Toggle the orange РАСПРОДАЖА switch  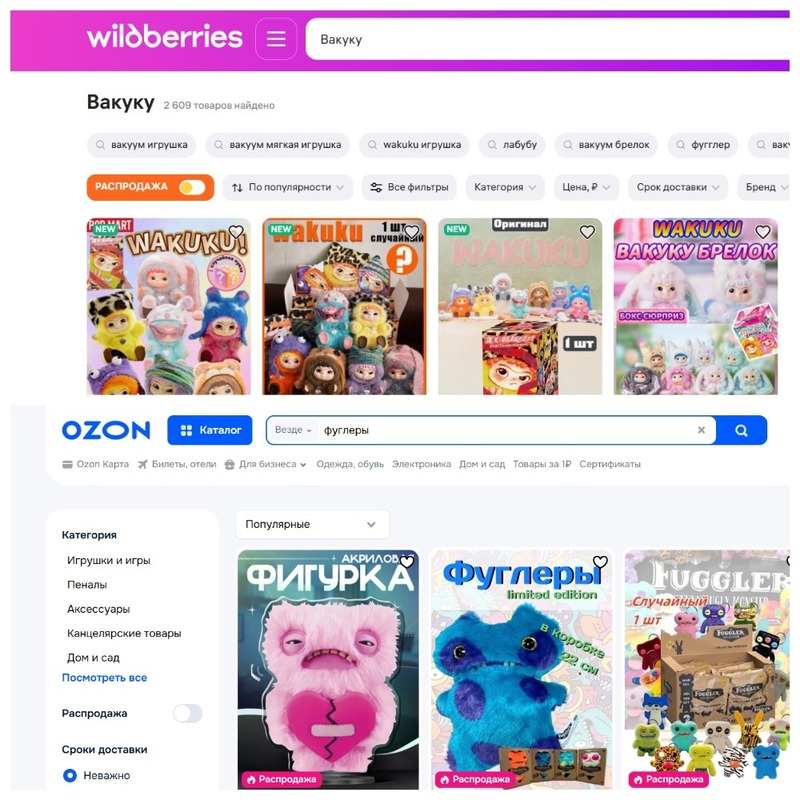tap(192, 187)
